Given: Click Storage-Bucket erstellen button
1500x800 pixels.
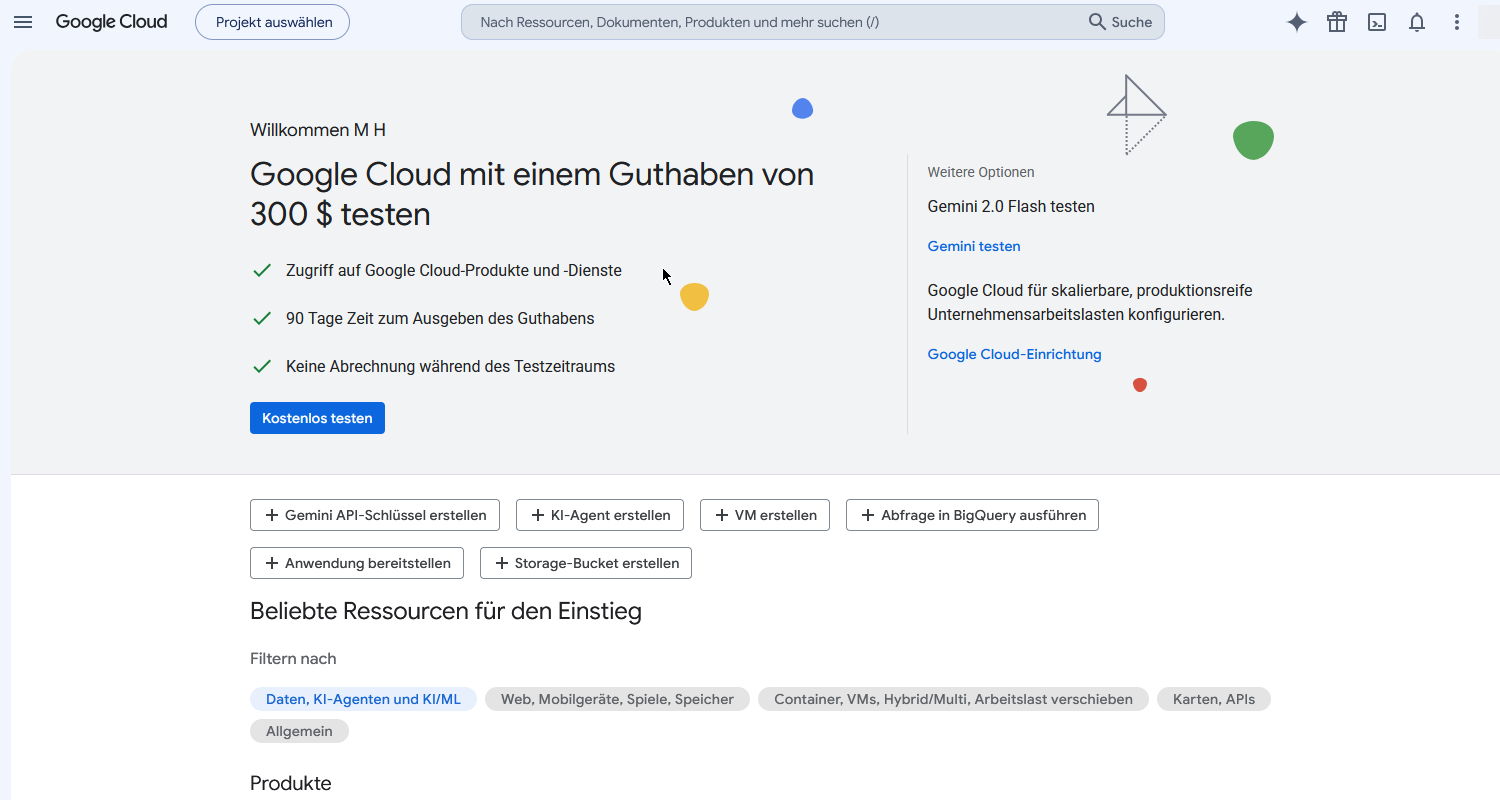Looking at the screenshot, I should click(586, 563).
